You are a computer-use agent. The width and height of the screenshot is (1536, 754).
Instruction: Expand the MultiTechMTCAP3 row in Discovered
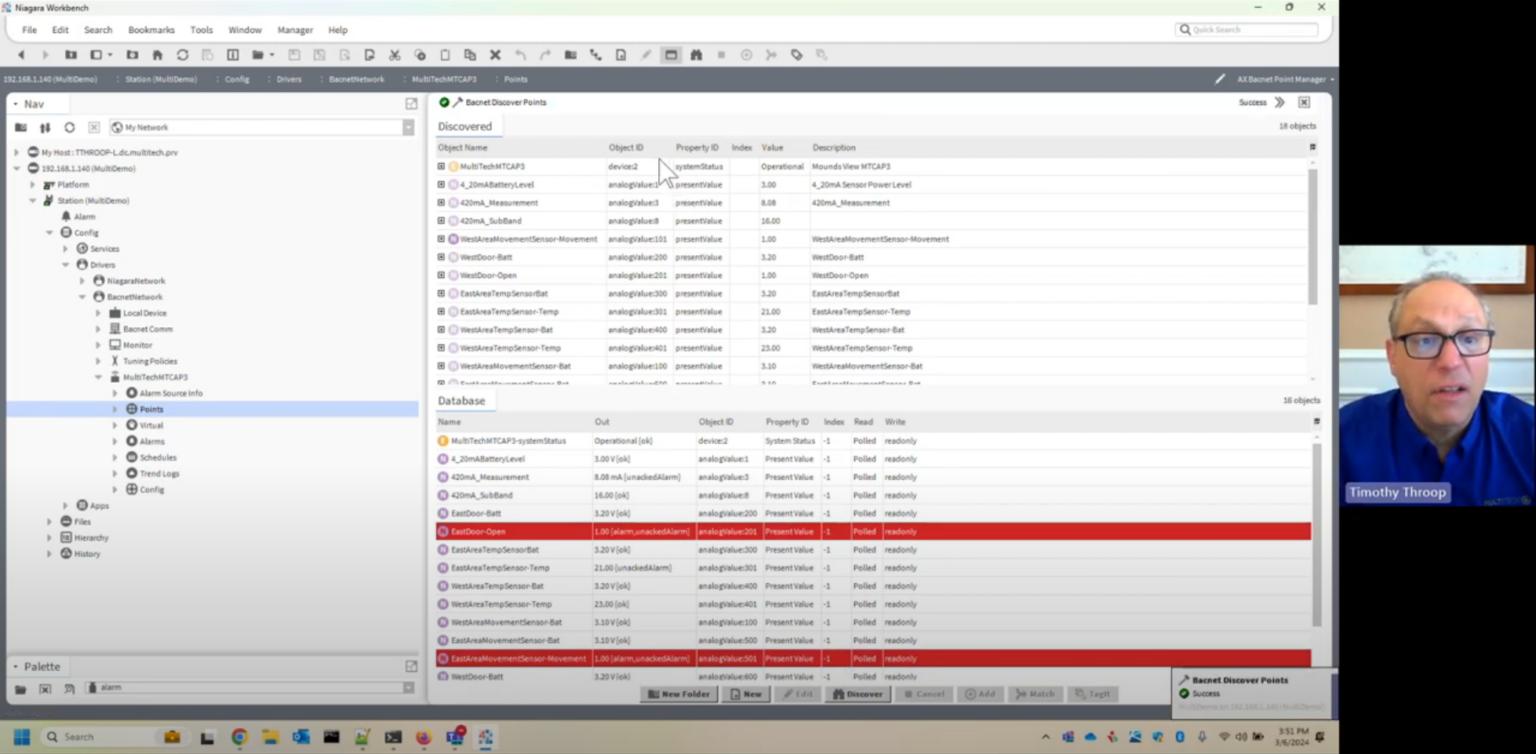pyautogui.click(x=441, y=166)
